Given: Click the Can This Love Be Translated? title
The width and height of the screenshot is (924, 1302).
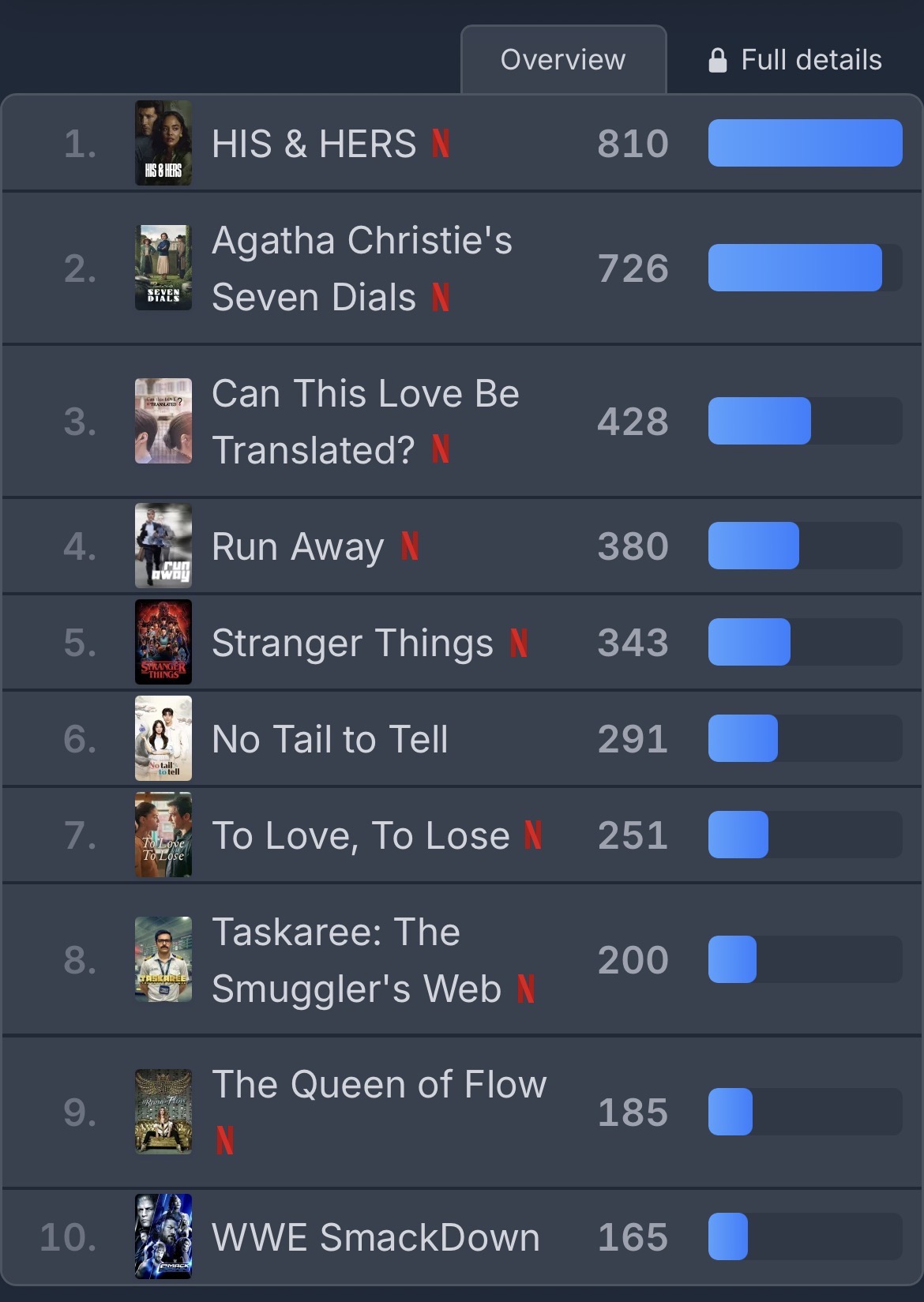Looking at the screenshot, I should click(365, 422).
